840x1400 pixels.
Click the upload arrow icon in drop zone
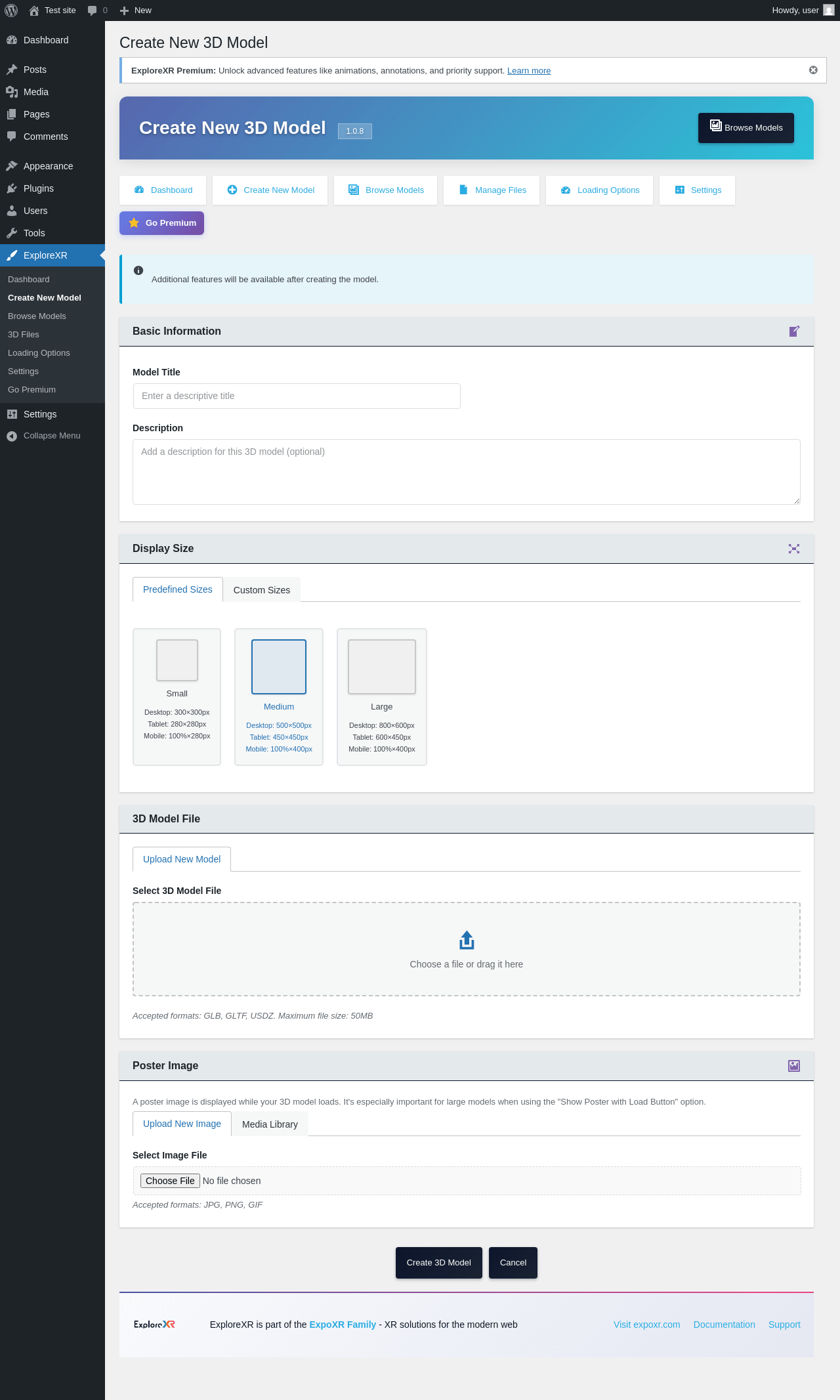pos(467,940)
